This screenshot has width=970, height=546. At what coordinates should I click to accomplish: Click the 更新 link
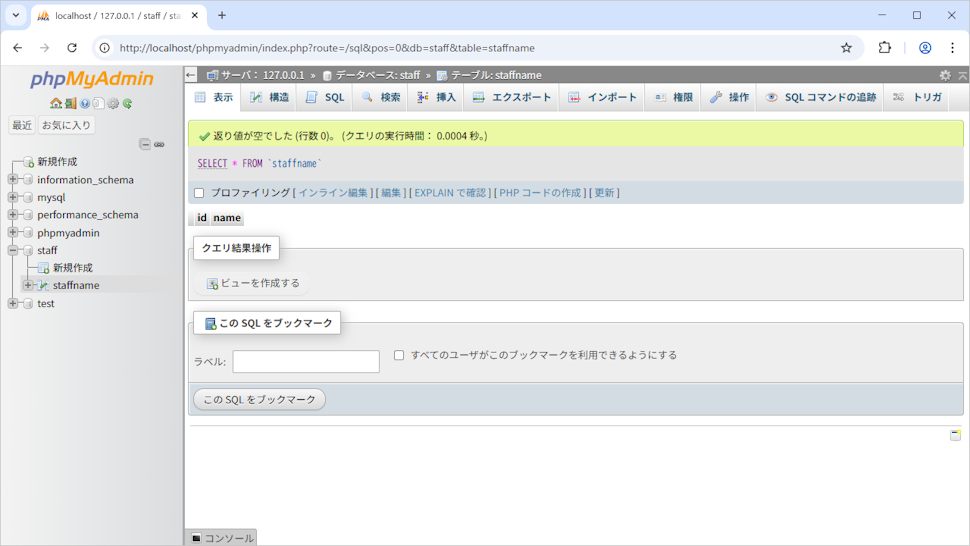click(x=604, y=193)
